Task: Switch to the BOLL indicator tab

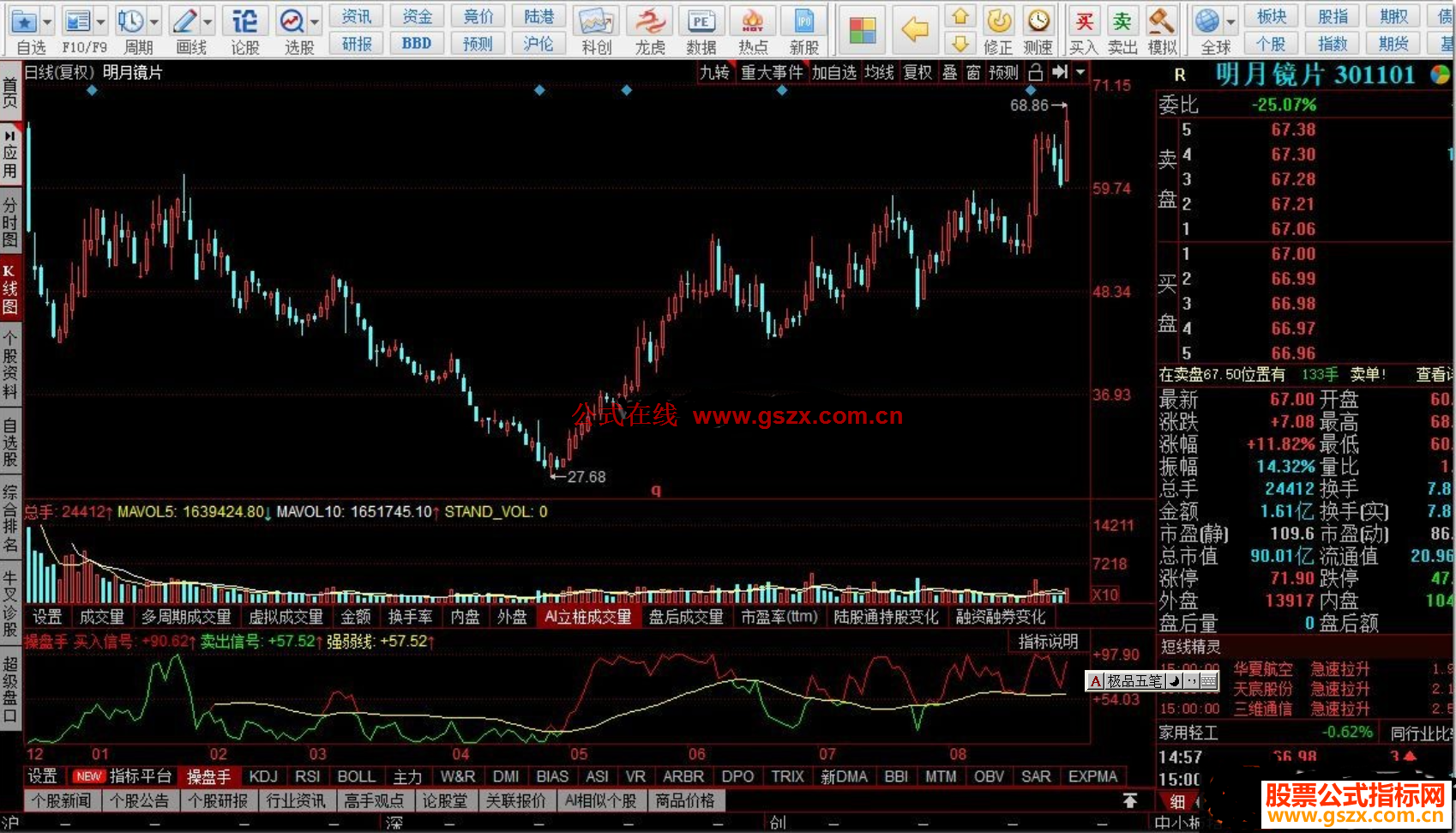Action: coord(356,776)
